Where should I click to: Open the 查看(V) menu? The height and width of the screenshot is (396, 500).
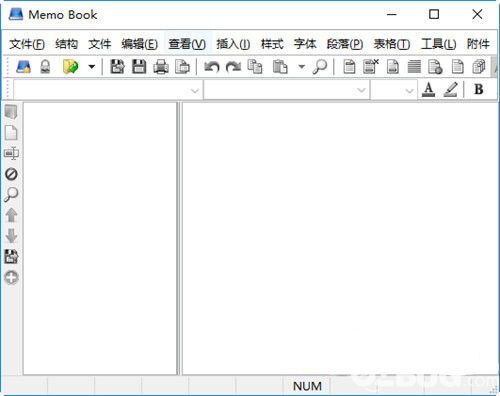tap(187, 44)
